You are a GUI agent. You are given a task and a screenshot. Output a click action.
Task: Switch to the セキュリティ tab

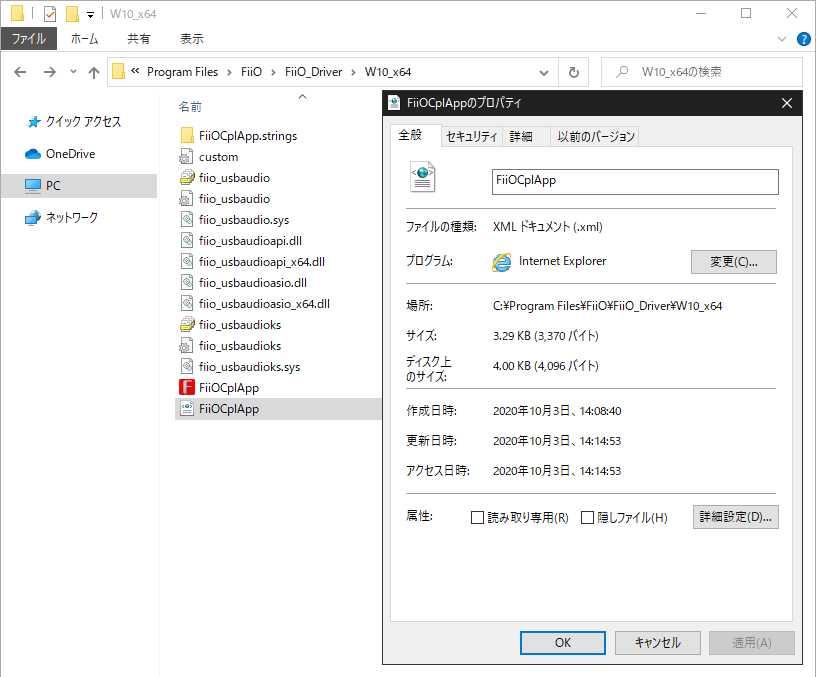pos(471,137)
